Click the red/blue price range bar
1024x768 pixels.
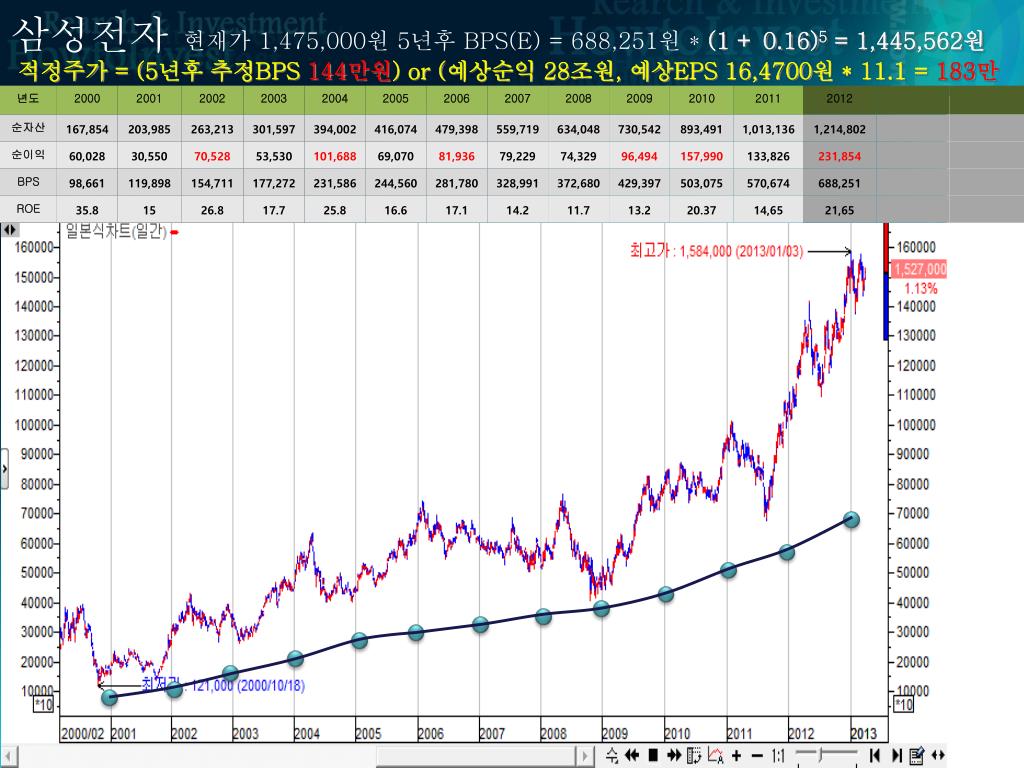886,281
